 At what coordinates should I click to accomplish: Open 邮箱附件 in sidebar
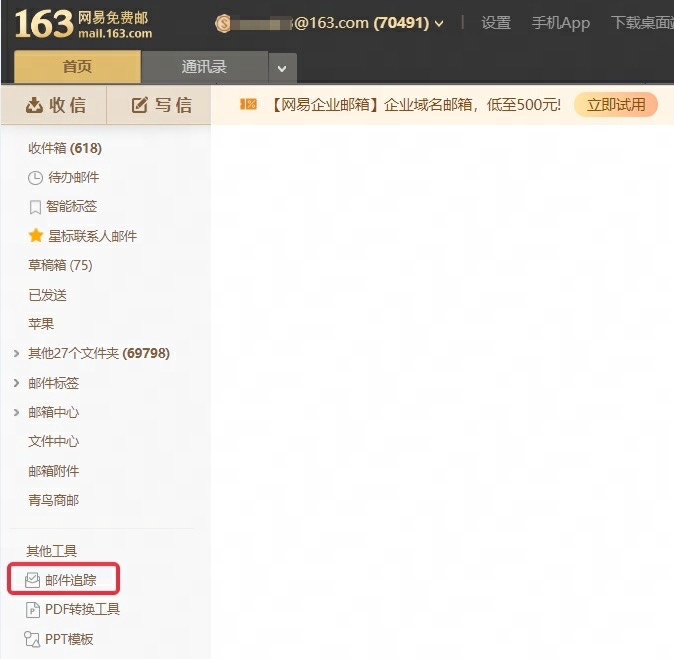pos(54,471)
